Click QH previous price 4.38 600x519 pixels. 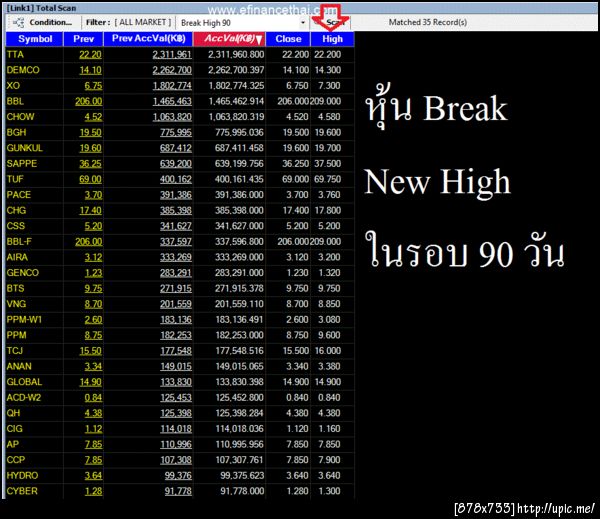93,413
